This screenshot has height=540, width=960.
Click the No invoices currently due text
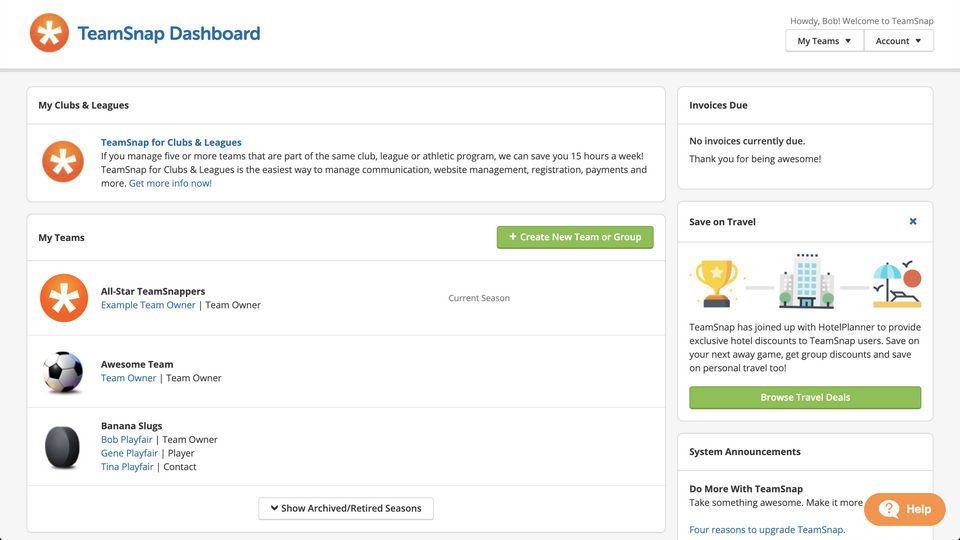[x=748, y=141]
